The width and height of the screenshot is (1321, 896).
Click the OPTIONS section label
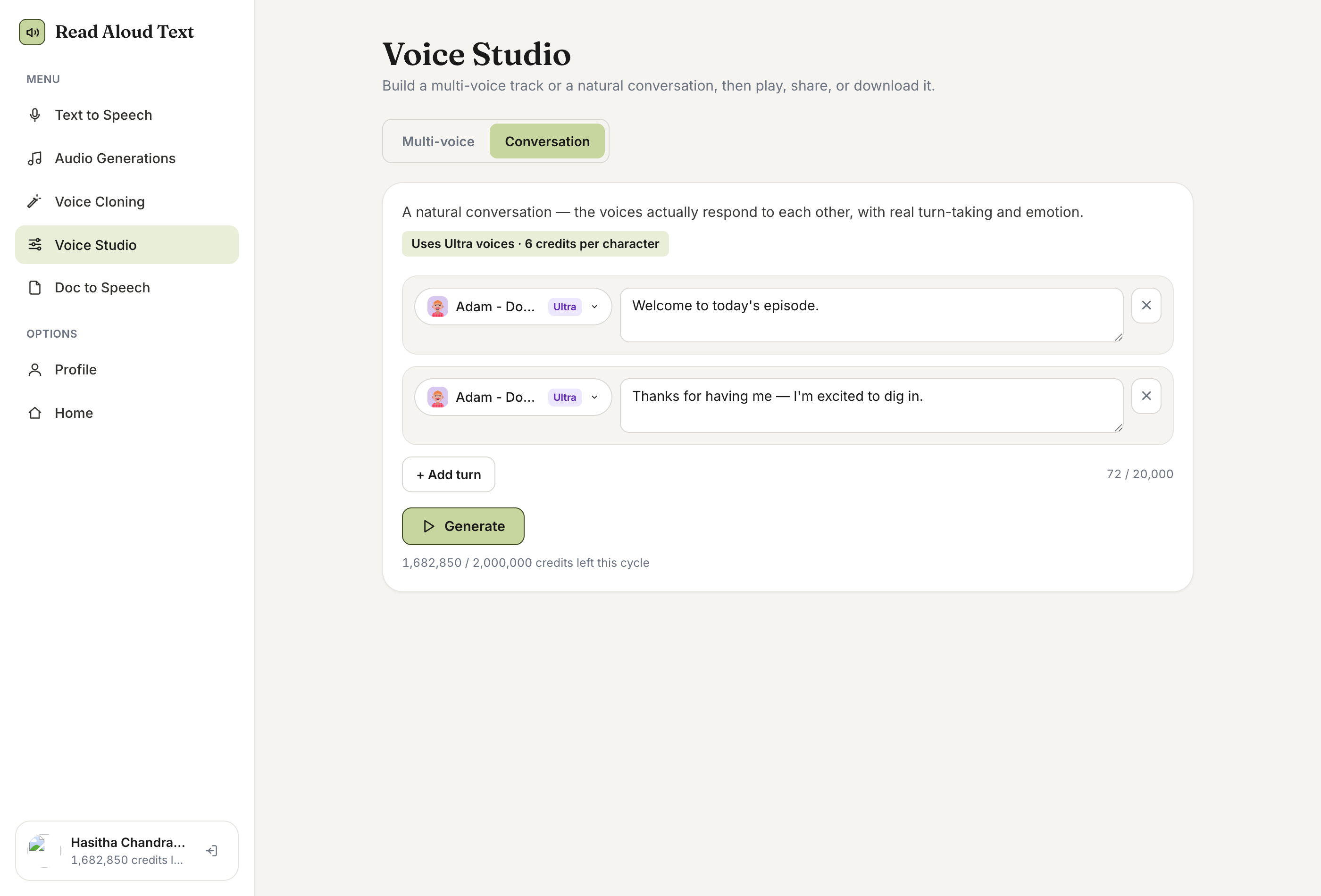(52, 333)
